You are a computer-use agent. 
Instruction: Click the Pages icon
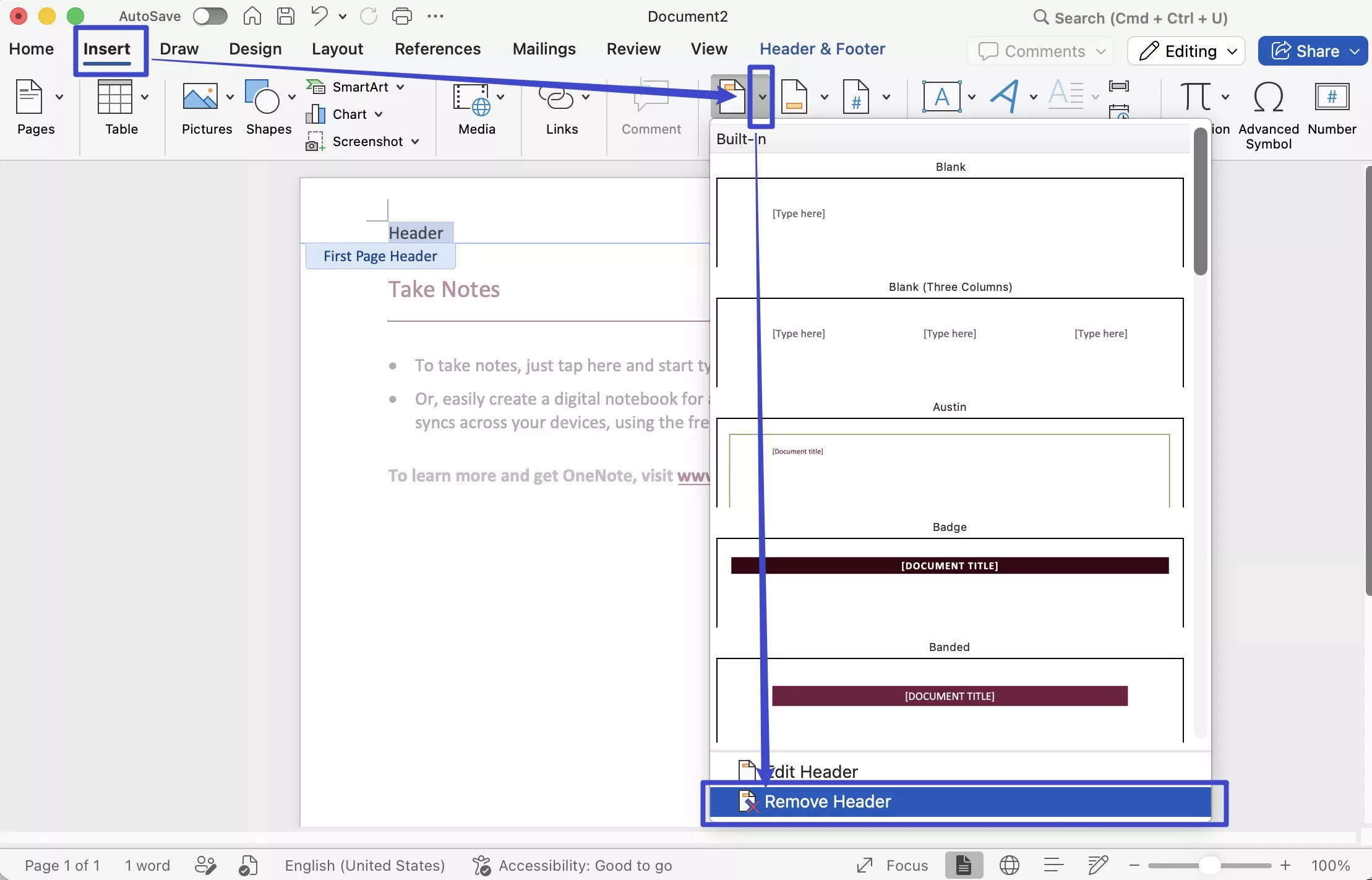(29, 97)
